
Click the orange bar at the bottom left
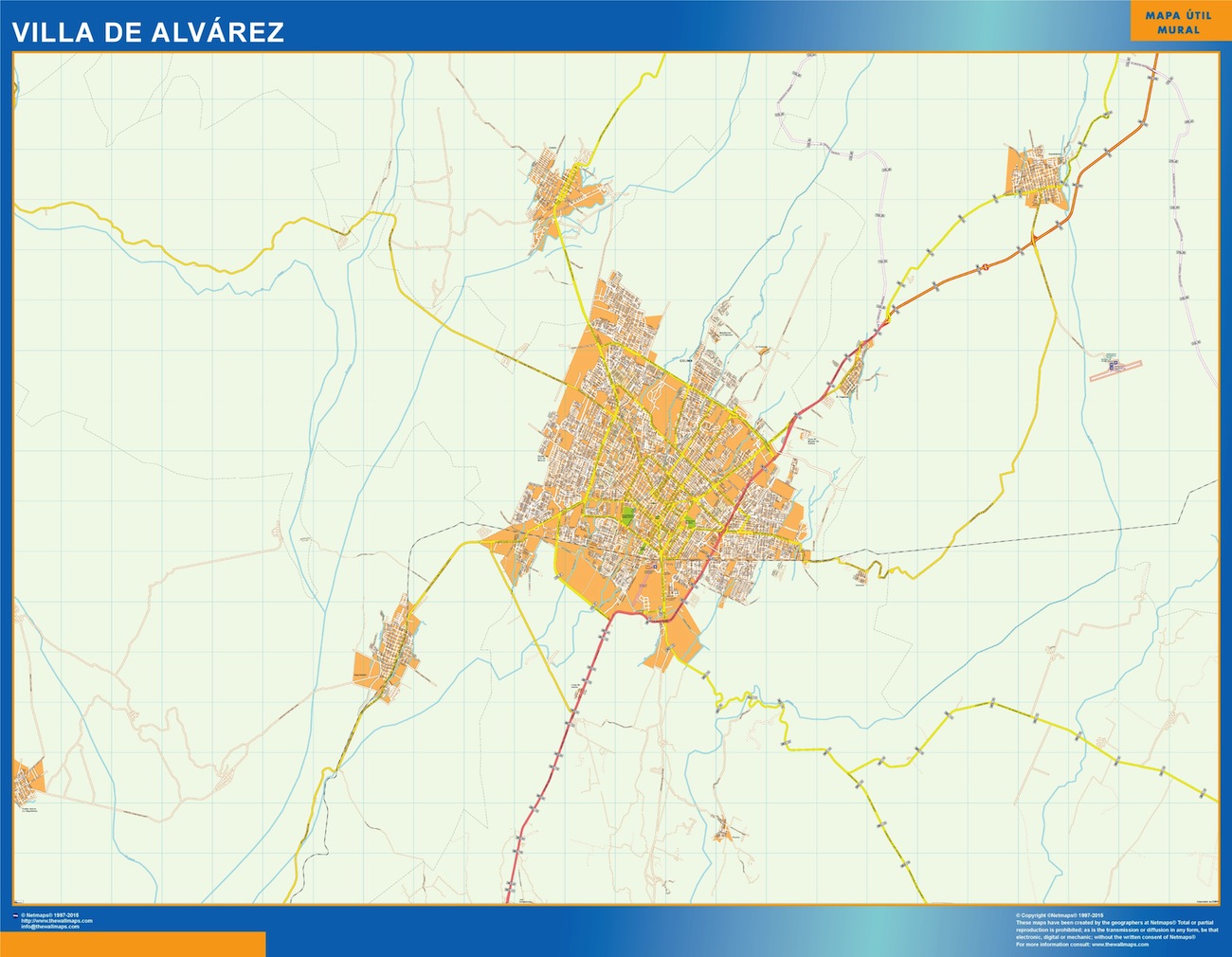[x=133, y=944]
